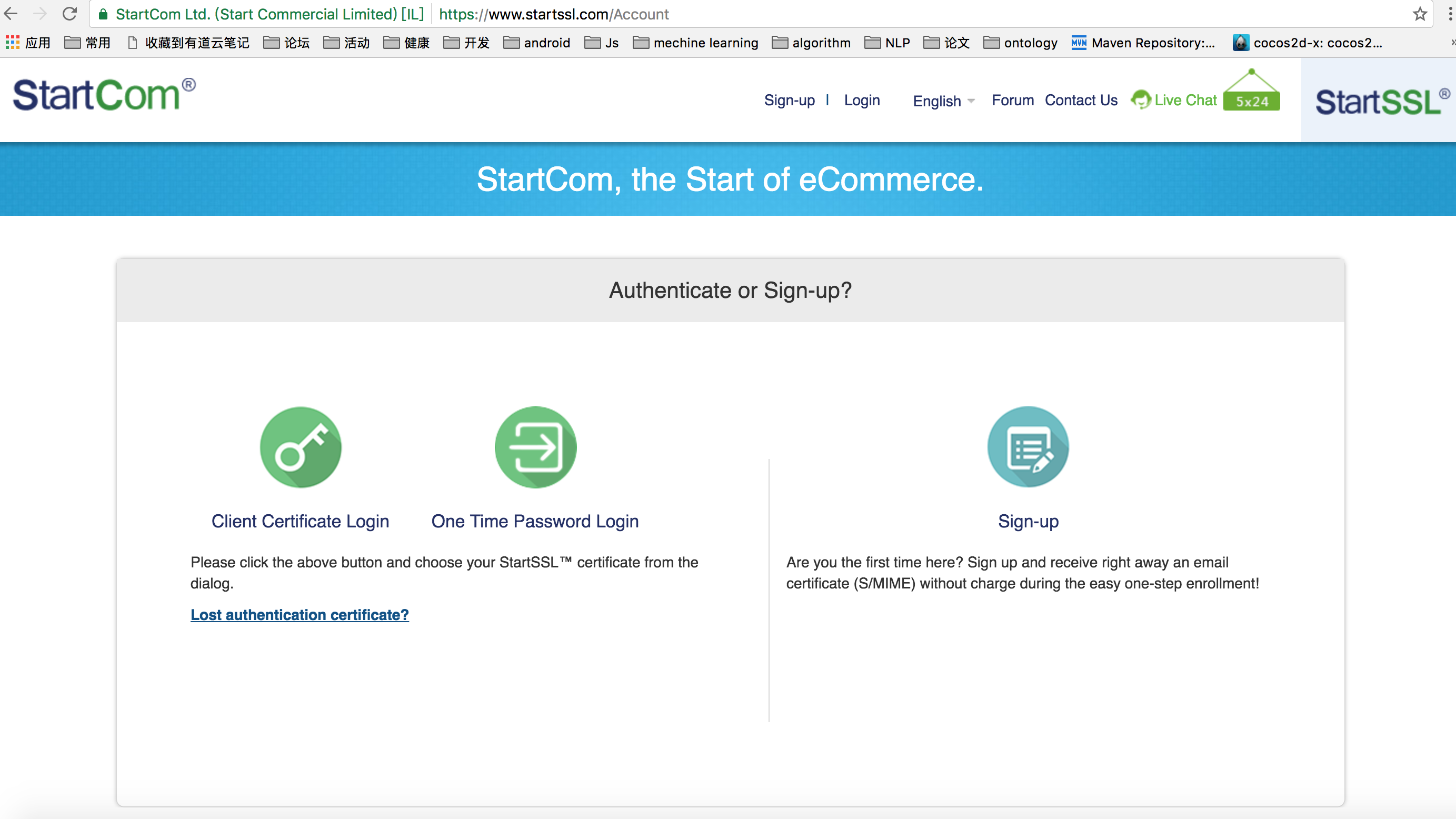Screen dimensions: 1456x819
Task: Click the green padlock security icon
Action: pos(103,14)
